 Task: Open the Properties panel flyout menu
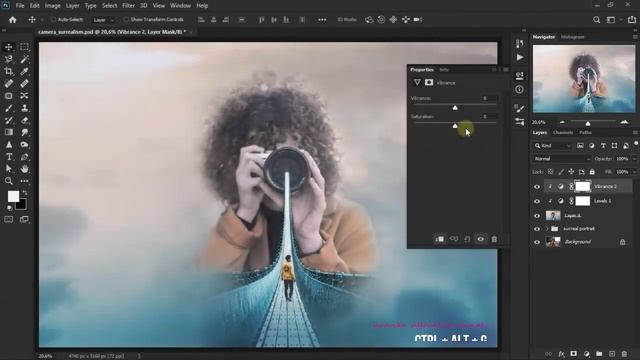506,70
